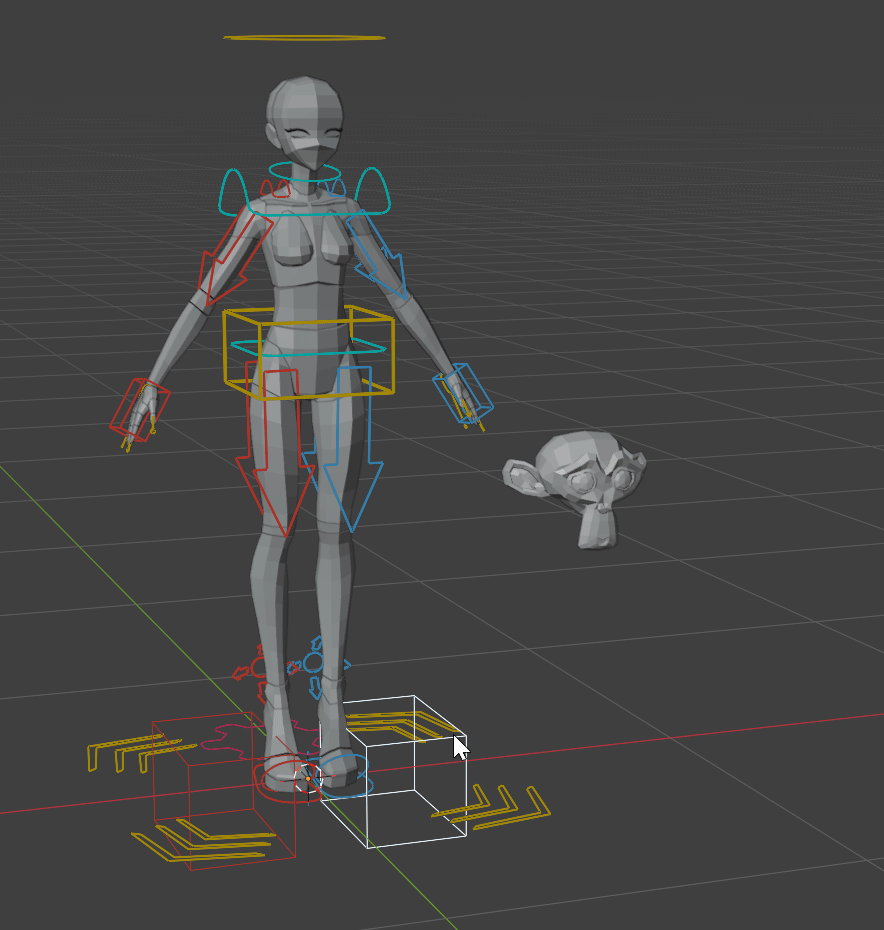Screen dimensions: 884x930
Task: Select the character's head mesh
Action: click(304, 122)
